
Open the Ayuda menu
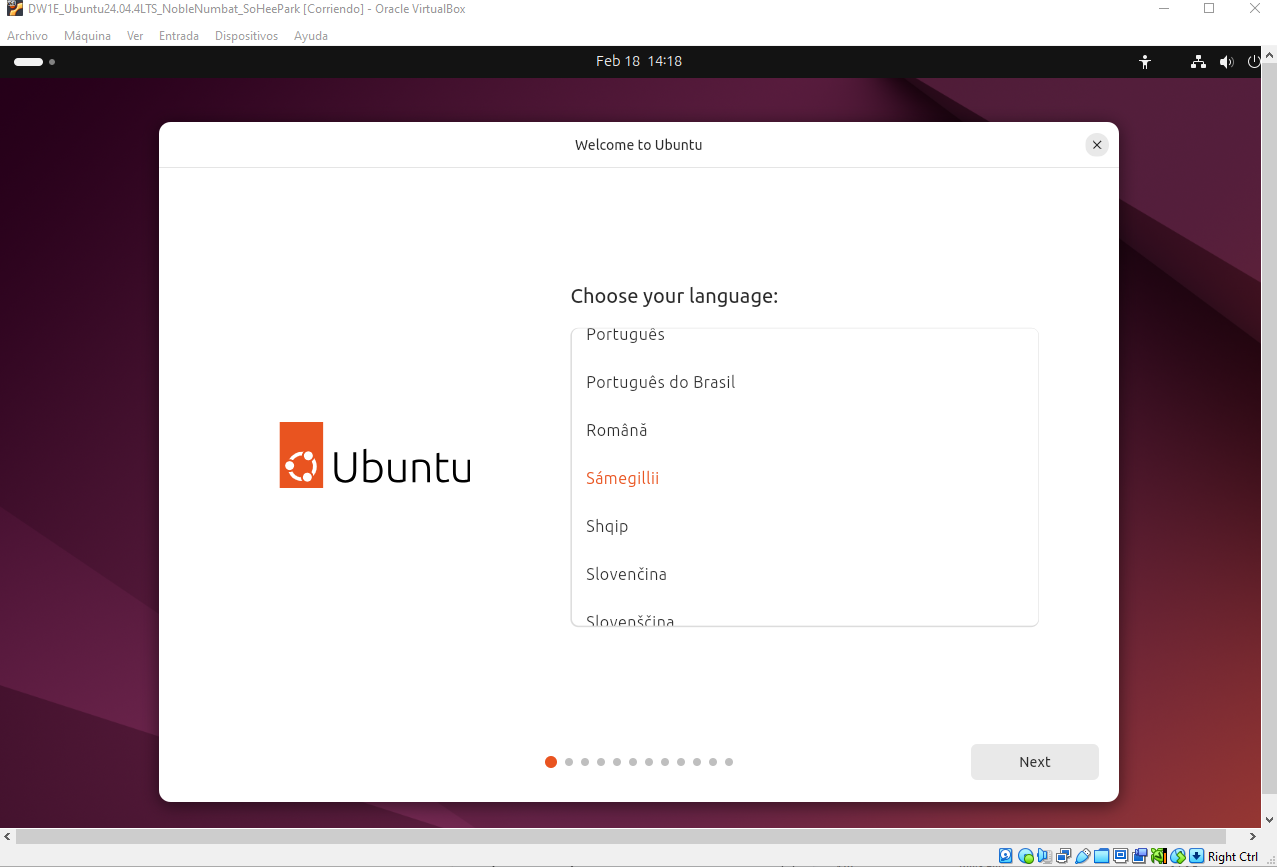pyautogui.click(x=311, y=36)
